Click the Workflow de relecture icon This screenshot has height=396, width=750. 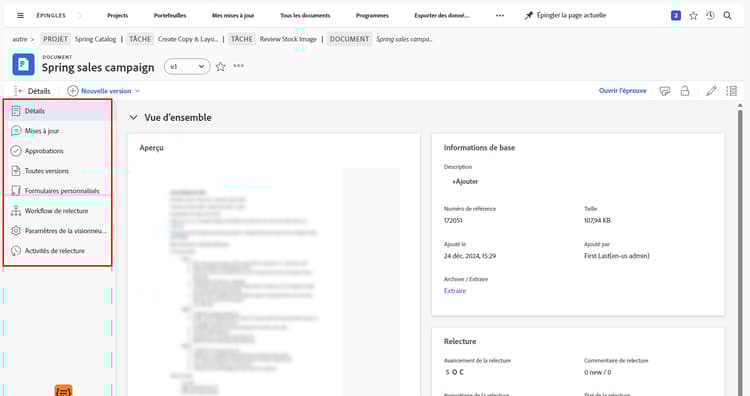16,210
